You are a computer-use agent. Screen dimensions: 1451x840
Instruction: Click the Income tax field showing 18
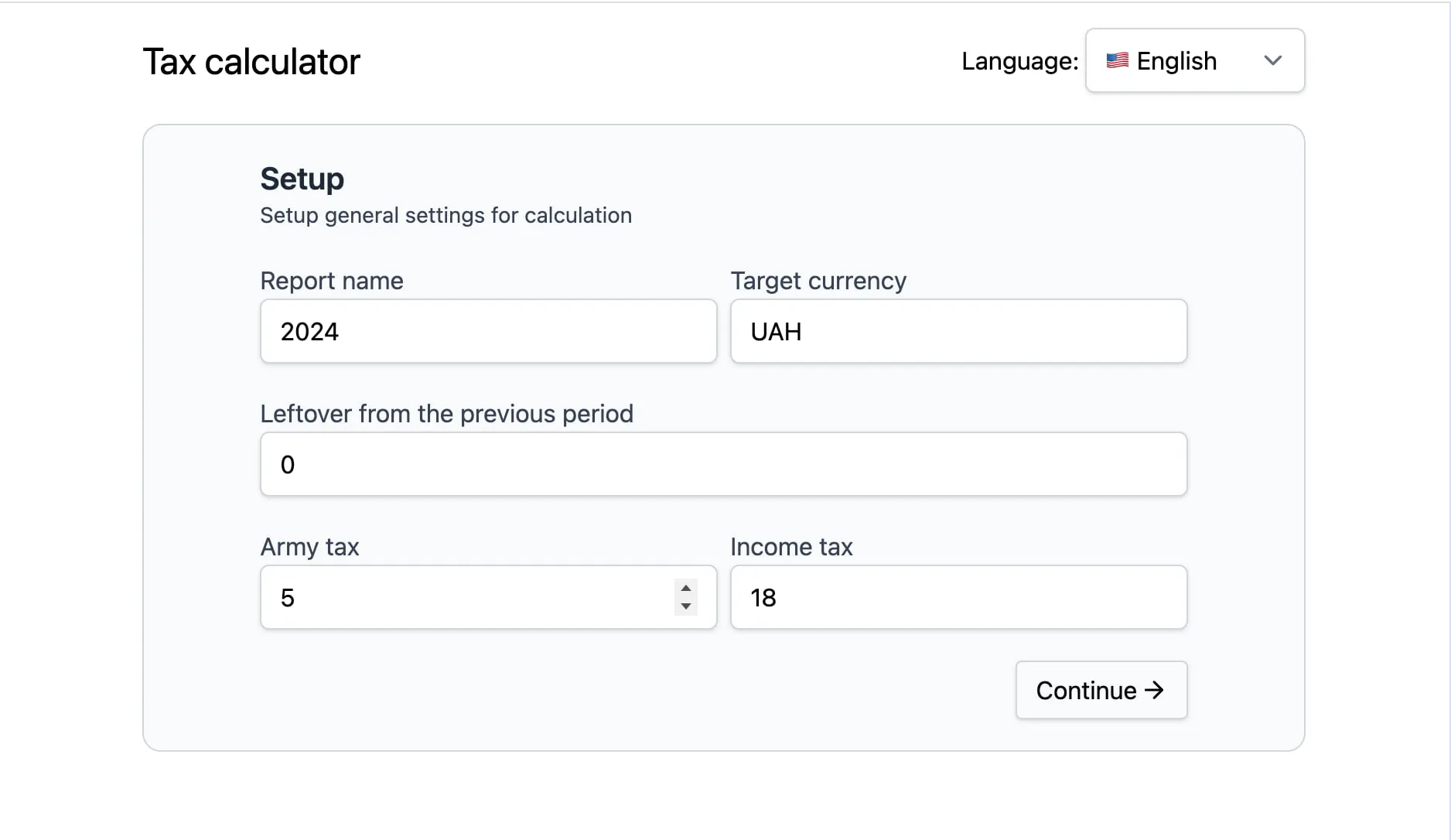coord(958,597)
